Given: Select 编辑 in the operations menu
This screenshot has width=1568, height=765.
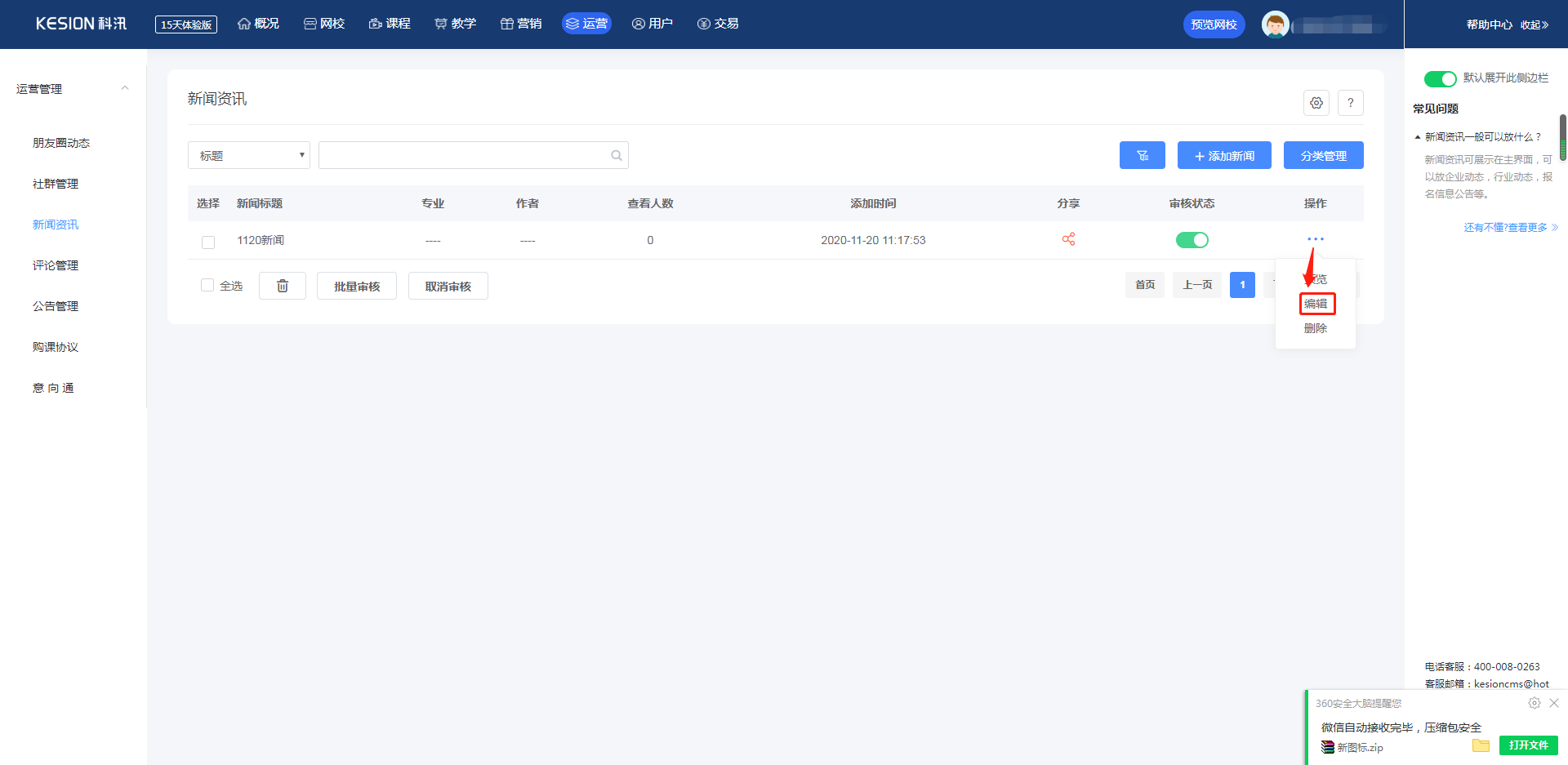Looking at the screenshot, I should (1316, 304).
